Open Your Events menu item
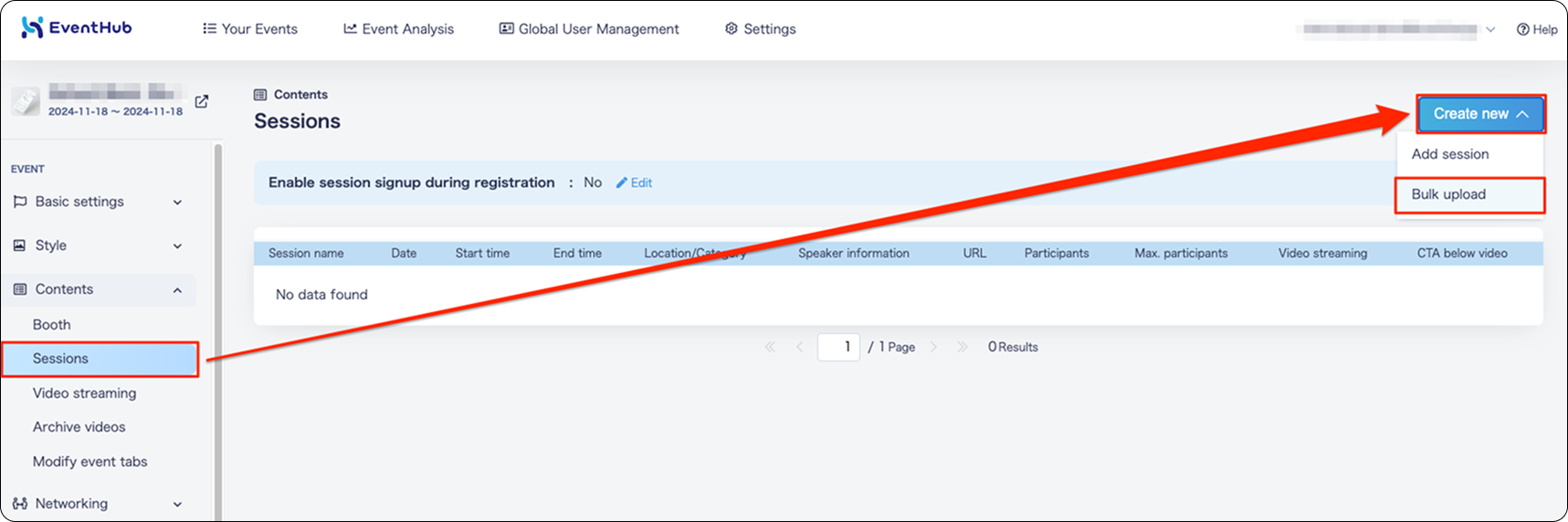 tap(250, 29)
